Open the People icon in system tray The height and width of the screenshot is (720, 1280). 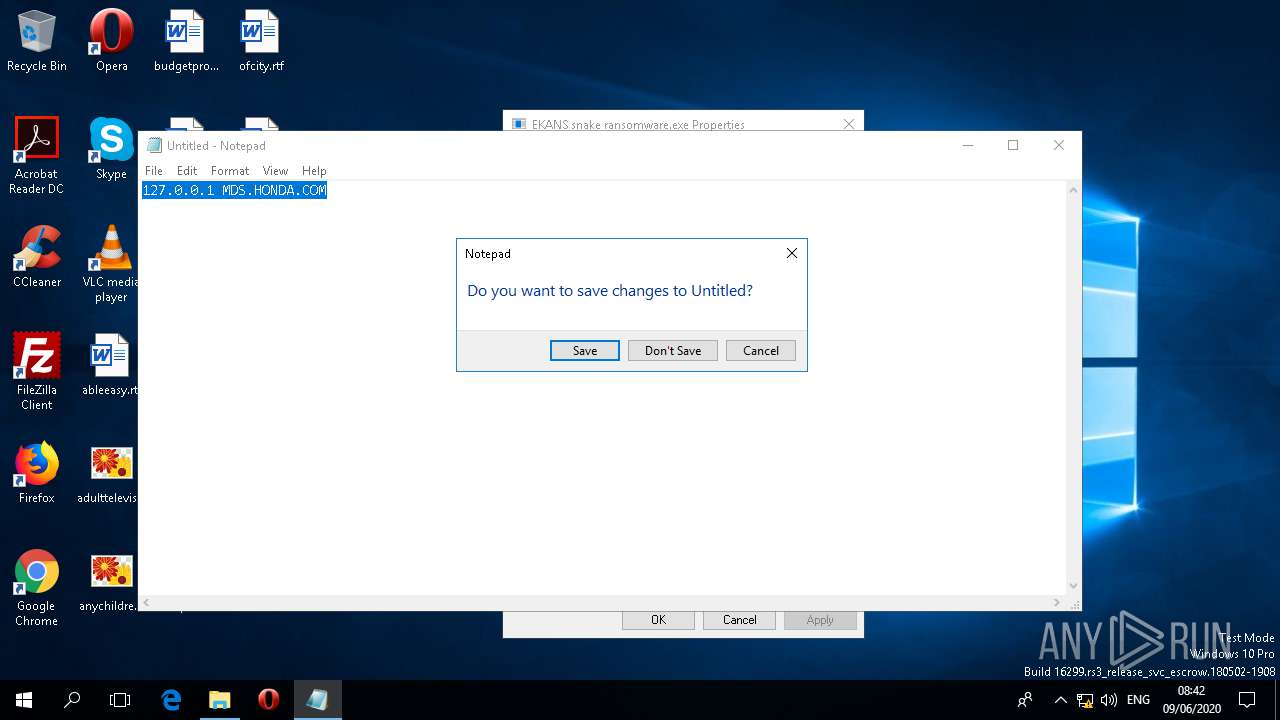tap(1025, 700)
